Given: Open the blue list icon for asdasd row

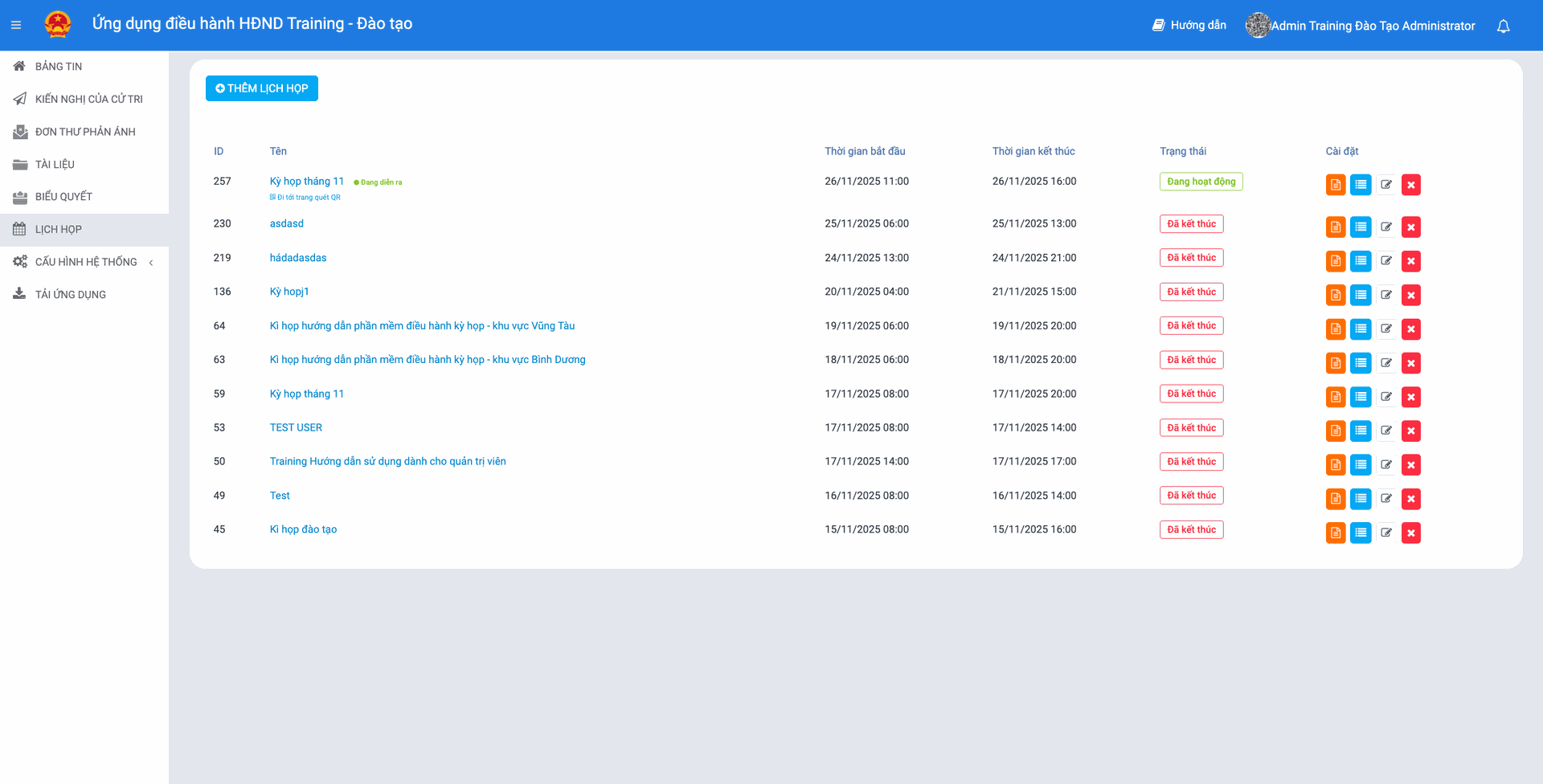Looking at the screenshot, I should [1360, 227].
